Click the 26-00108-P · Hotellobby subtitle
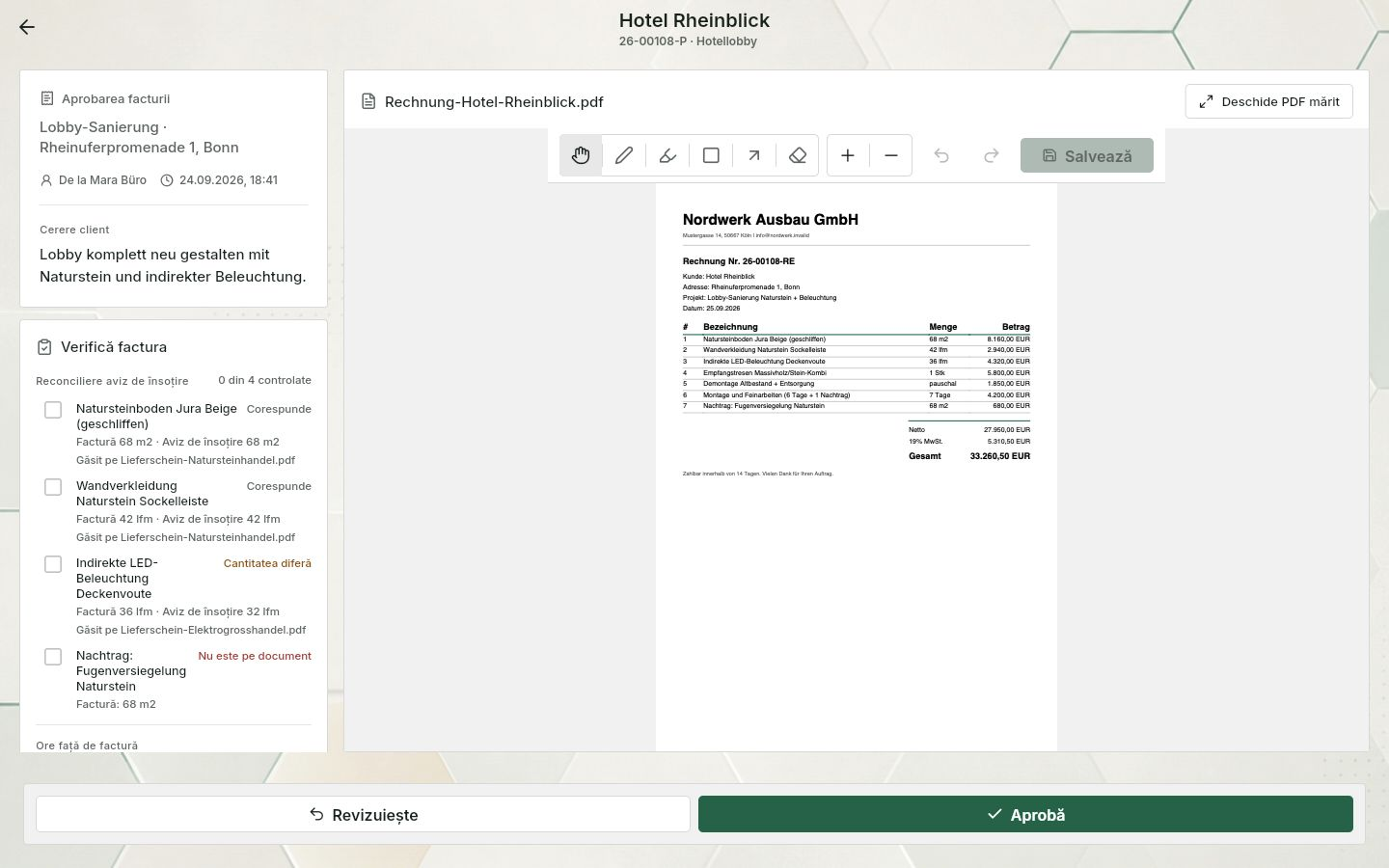Screen dimensions: 1389x868 (688, 41)
